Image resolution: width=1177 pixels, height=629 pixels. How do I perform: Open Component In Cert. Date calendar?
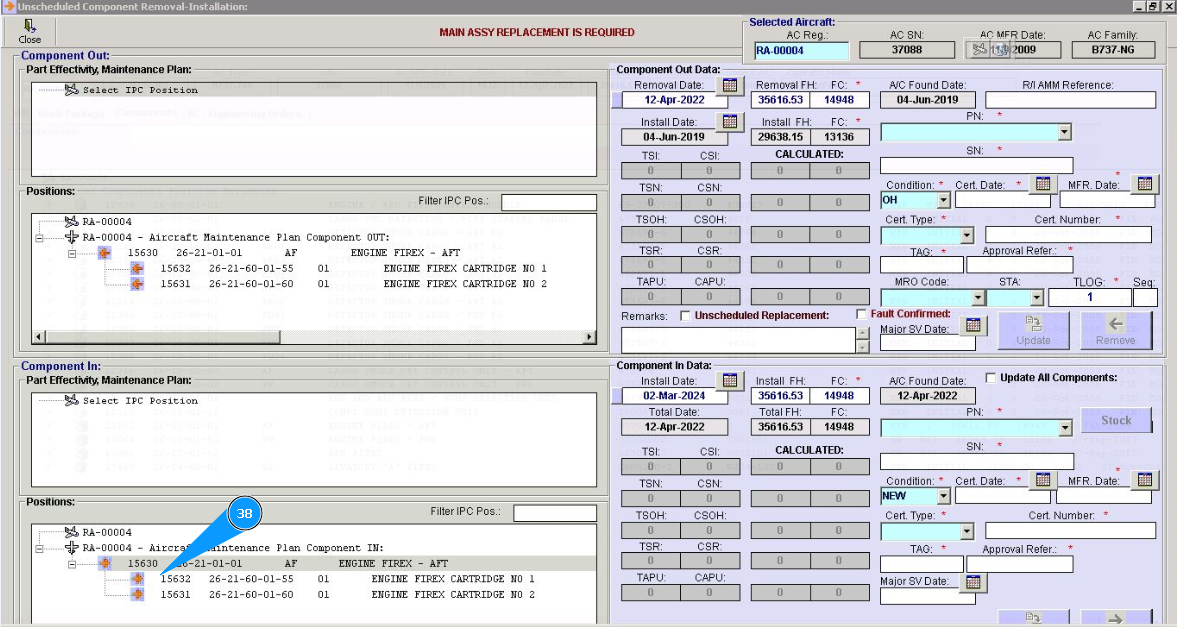coord(1043,480)
